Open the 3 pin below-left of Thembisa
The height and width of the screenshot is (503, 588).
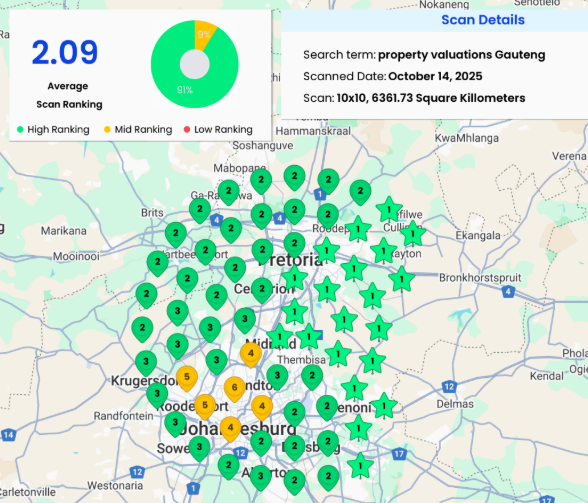coord(277,377)
